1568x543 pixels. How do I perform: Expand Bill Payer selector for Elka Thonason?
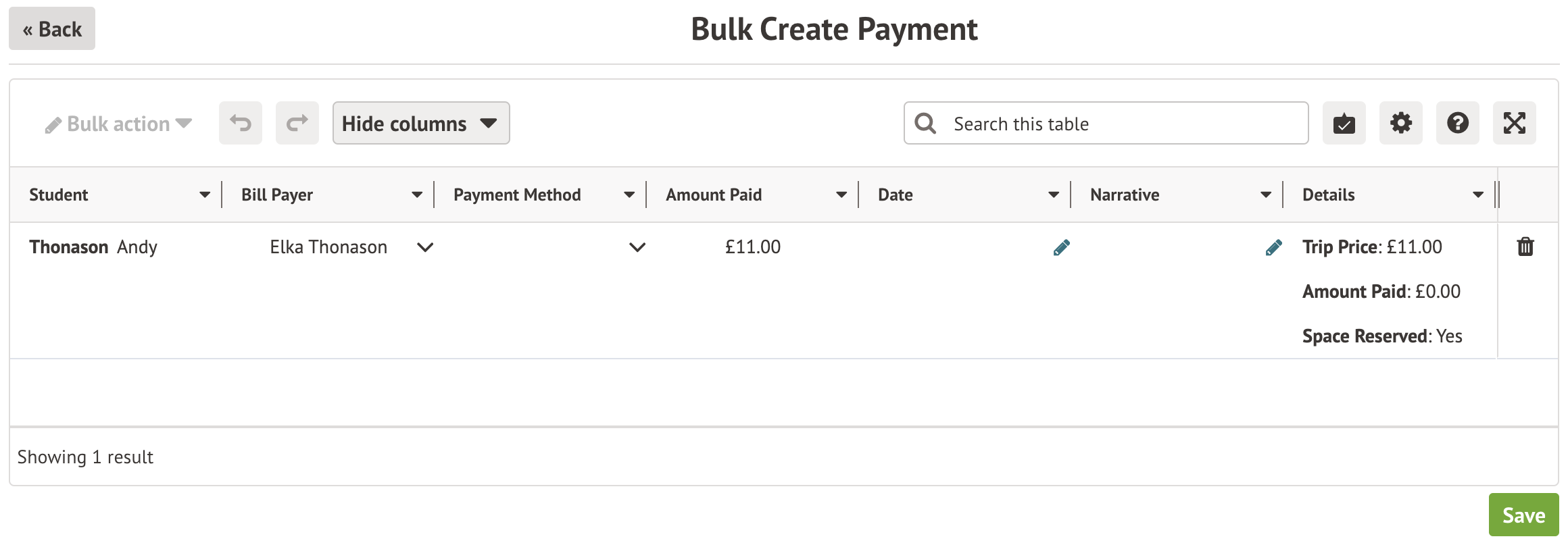(x=425, y=247)
